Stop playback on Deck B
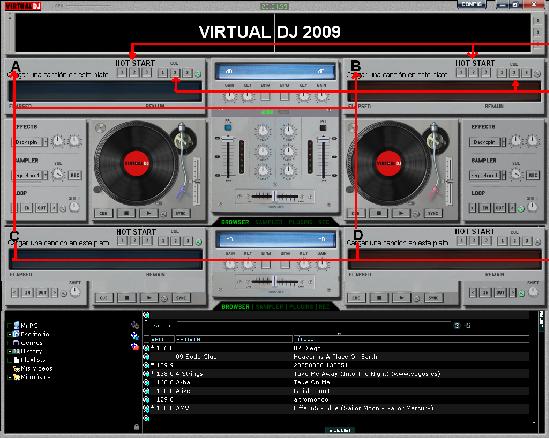Viewport: 549px width, 439px height. [378, 213]
